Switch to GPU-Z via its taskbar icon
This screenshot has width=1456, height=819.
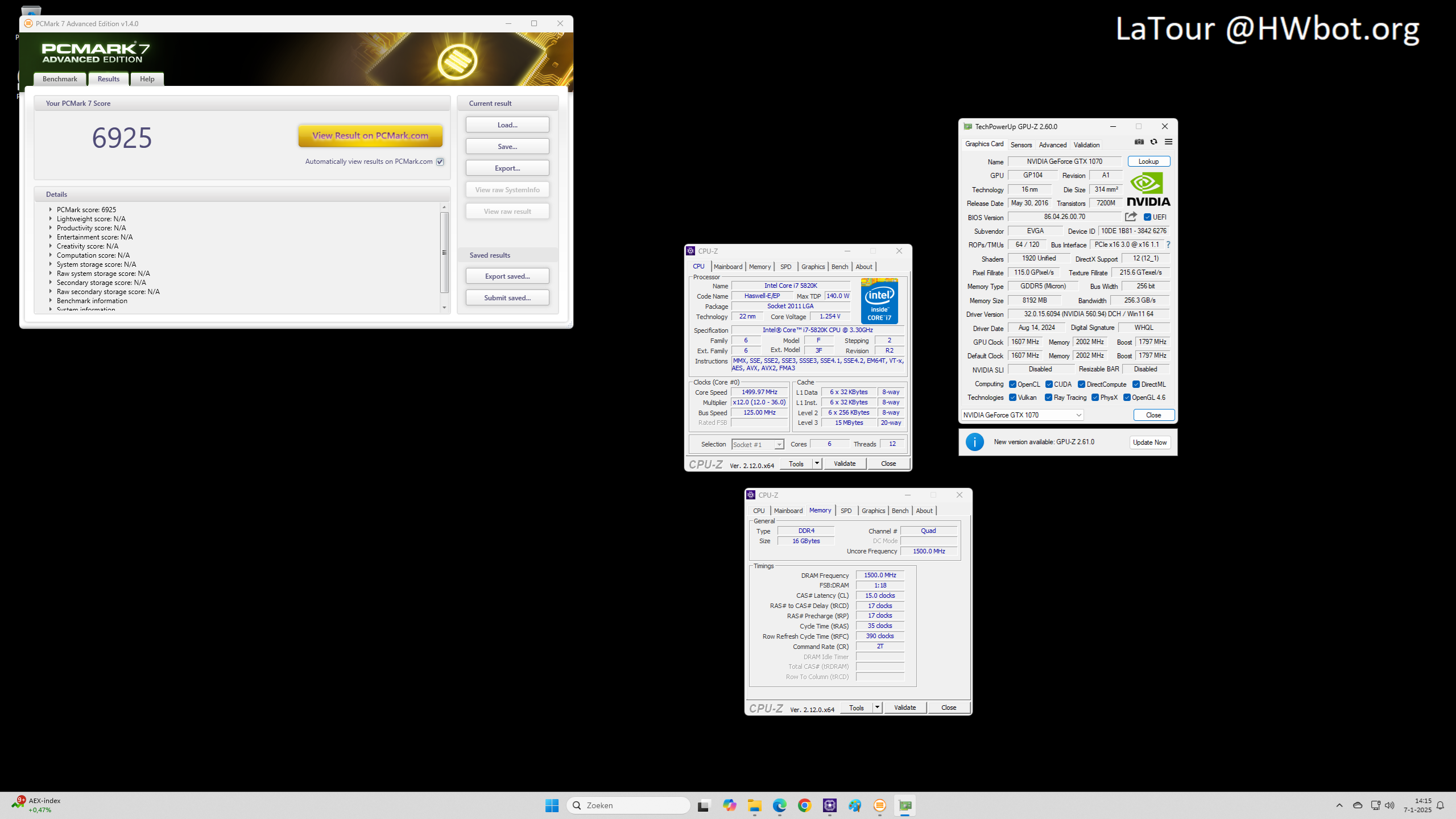(904, 805)
